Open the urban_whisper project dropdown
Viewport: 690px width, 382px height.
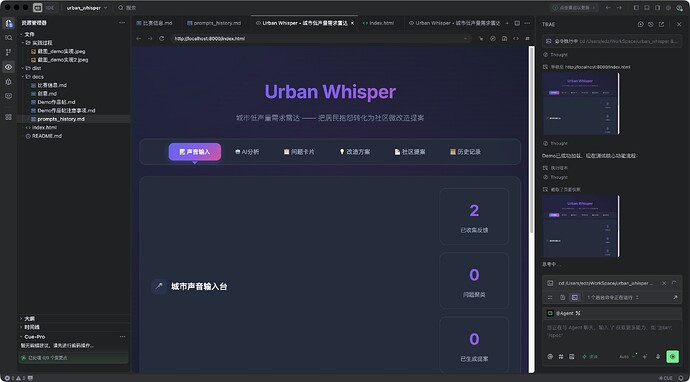coord(87,8)
